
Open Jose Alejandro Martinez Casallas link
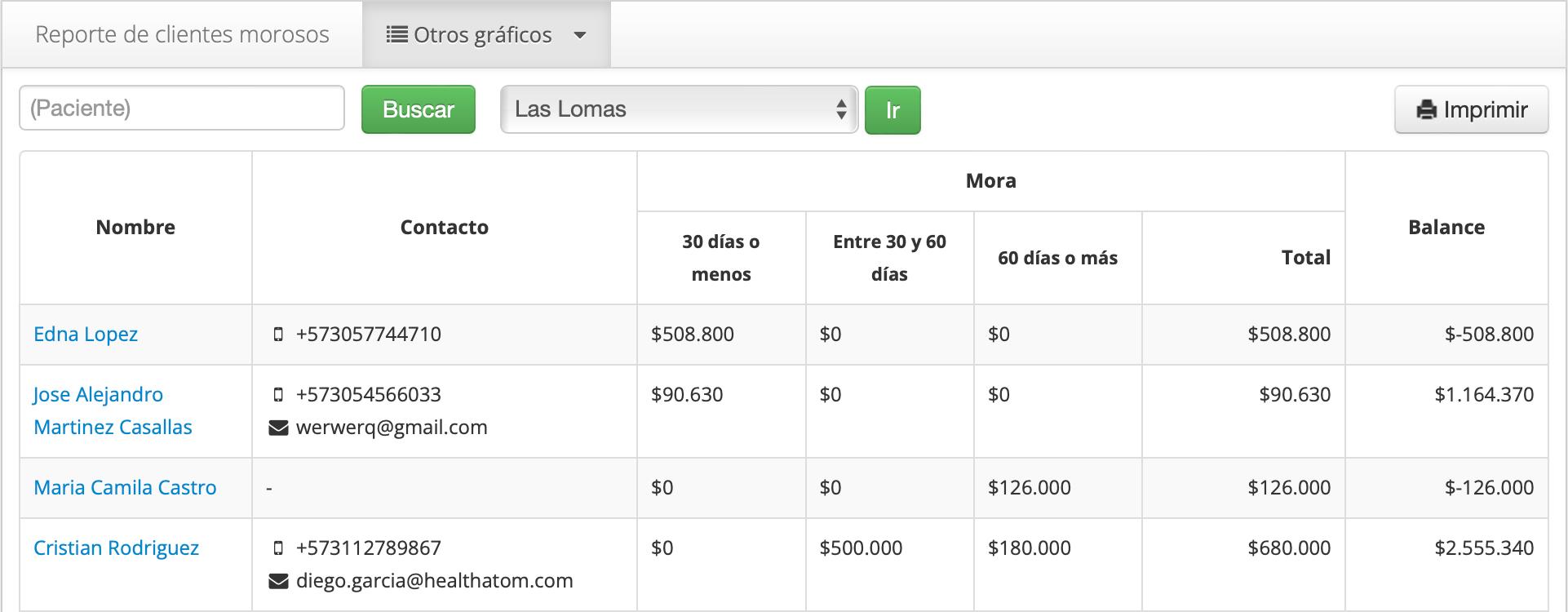(113, 411)
